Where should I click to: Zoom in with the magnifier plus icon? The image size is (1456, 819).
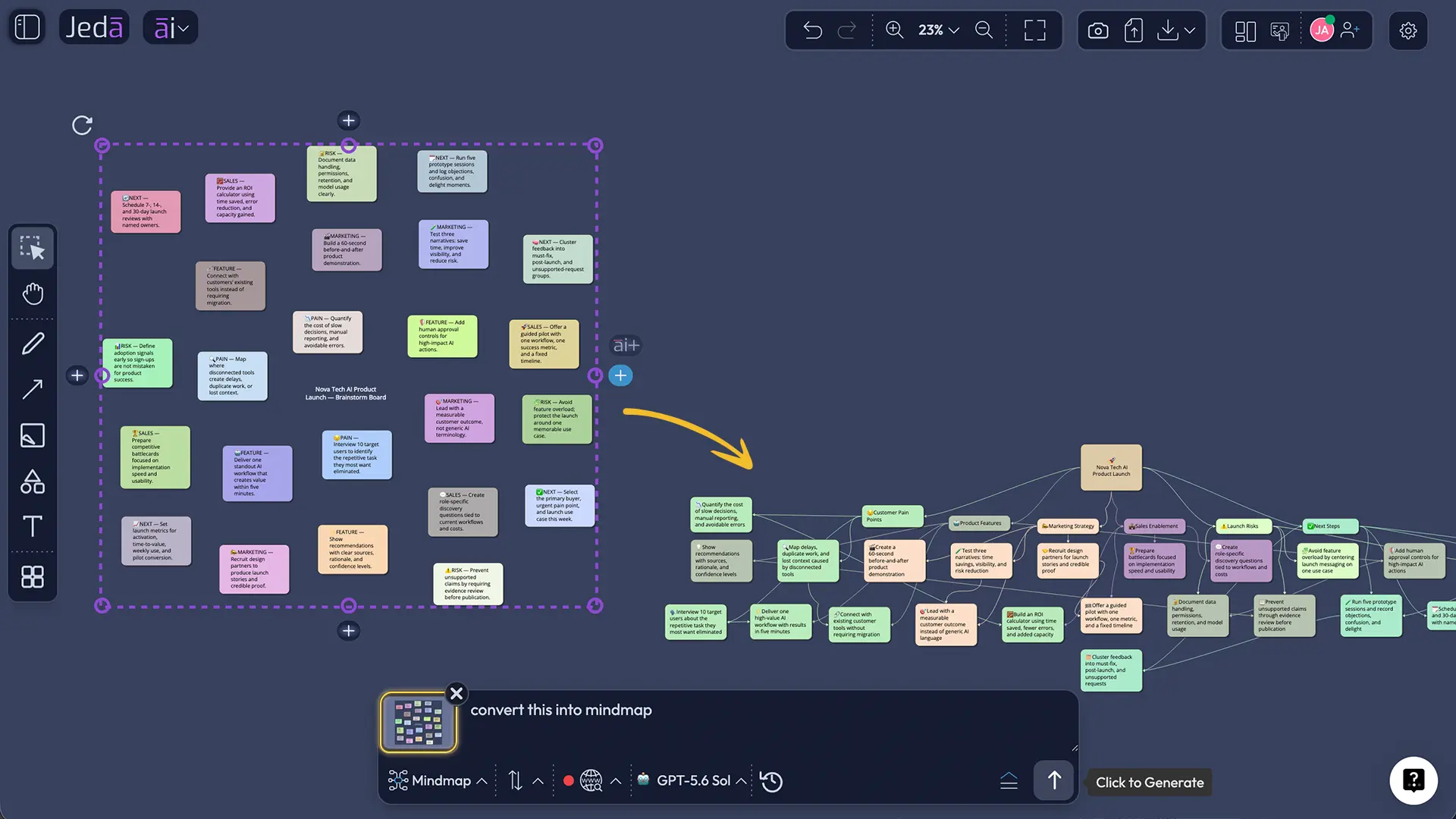tap(895, 30)
